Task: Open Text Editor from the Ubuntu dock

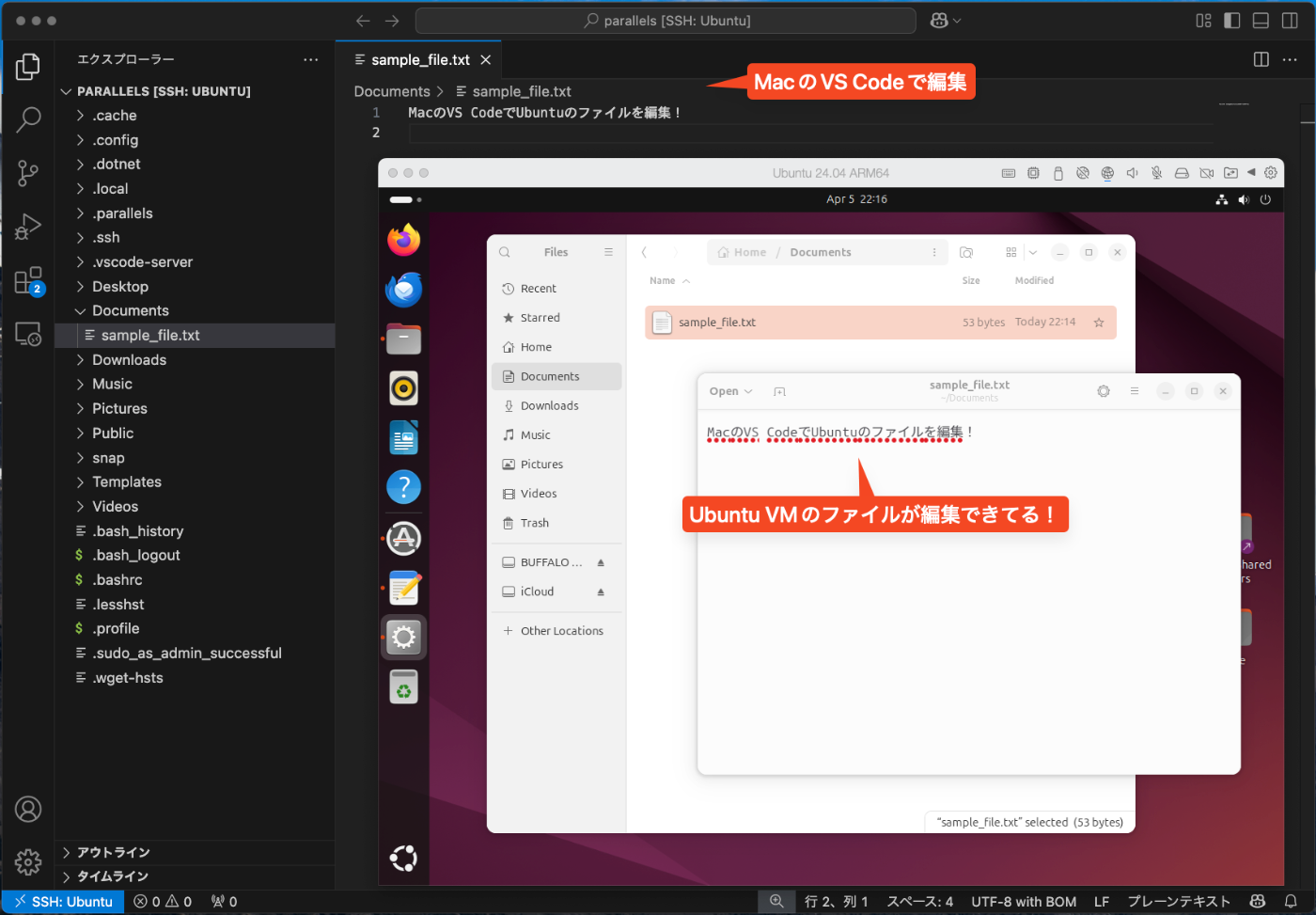Action: [x=404, y=588]
